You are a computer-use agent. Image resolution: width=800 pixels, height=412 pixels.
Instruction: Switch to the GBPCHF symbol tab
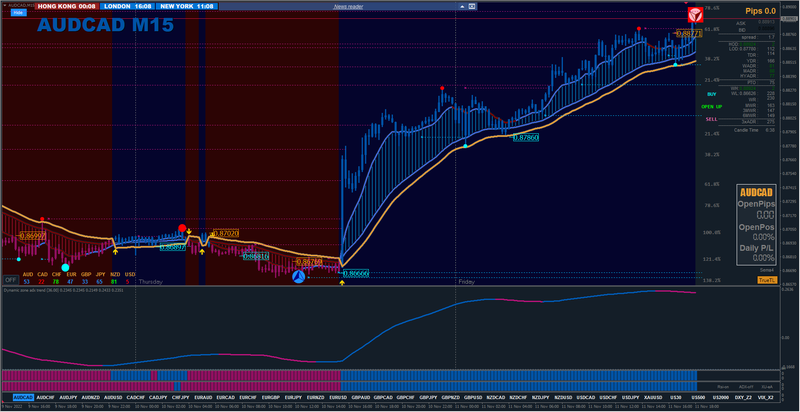406,397
